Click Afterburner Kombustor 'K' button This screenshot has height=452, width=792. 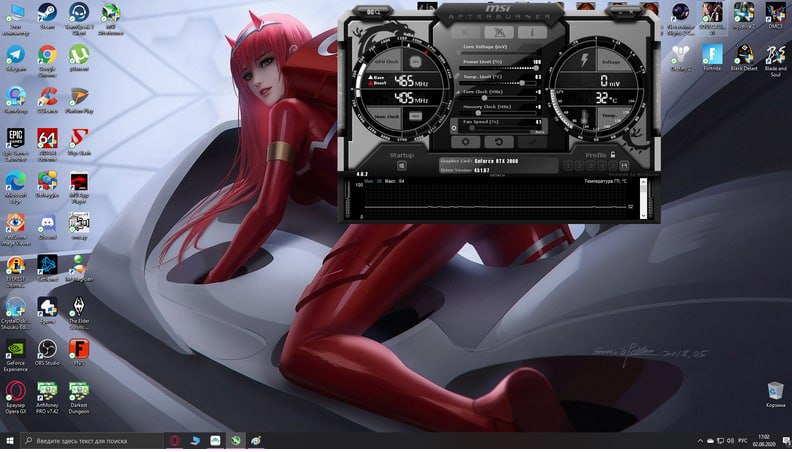point(465,32)
